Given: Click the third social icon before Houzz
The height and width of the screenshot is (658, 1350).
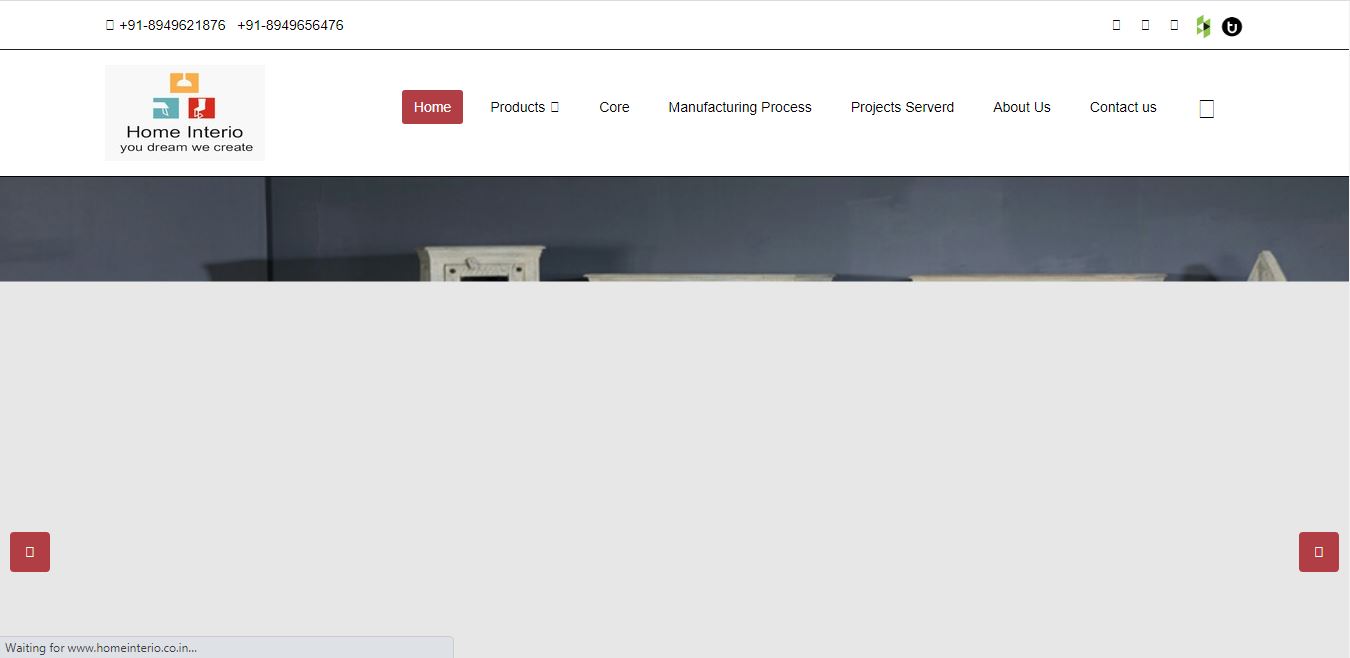Looking at the screenshot, I should pyautogui.click(x=1174, y=25).
